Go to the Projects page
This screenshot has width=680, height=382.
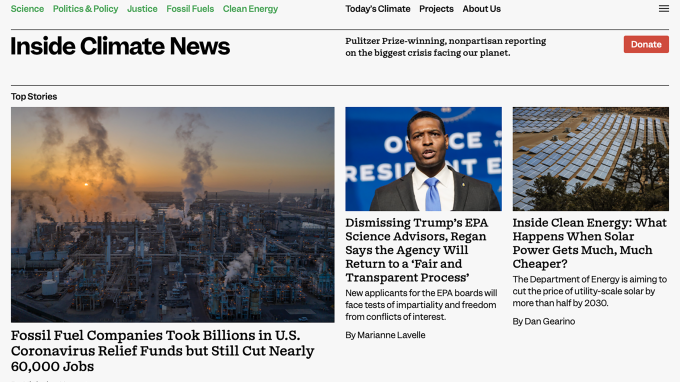[x=436, y=9]
